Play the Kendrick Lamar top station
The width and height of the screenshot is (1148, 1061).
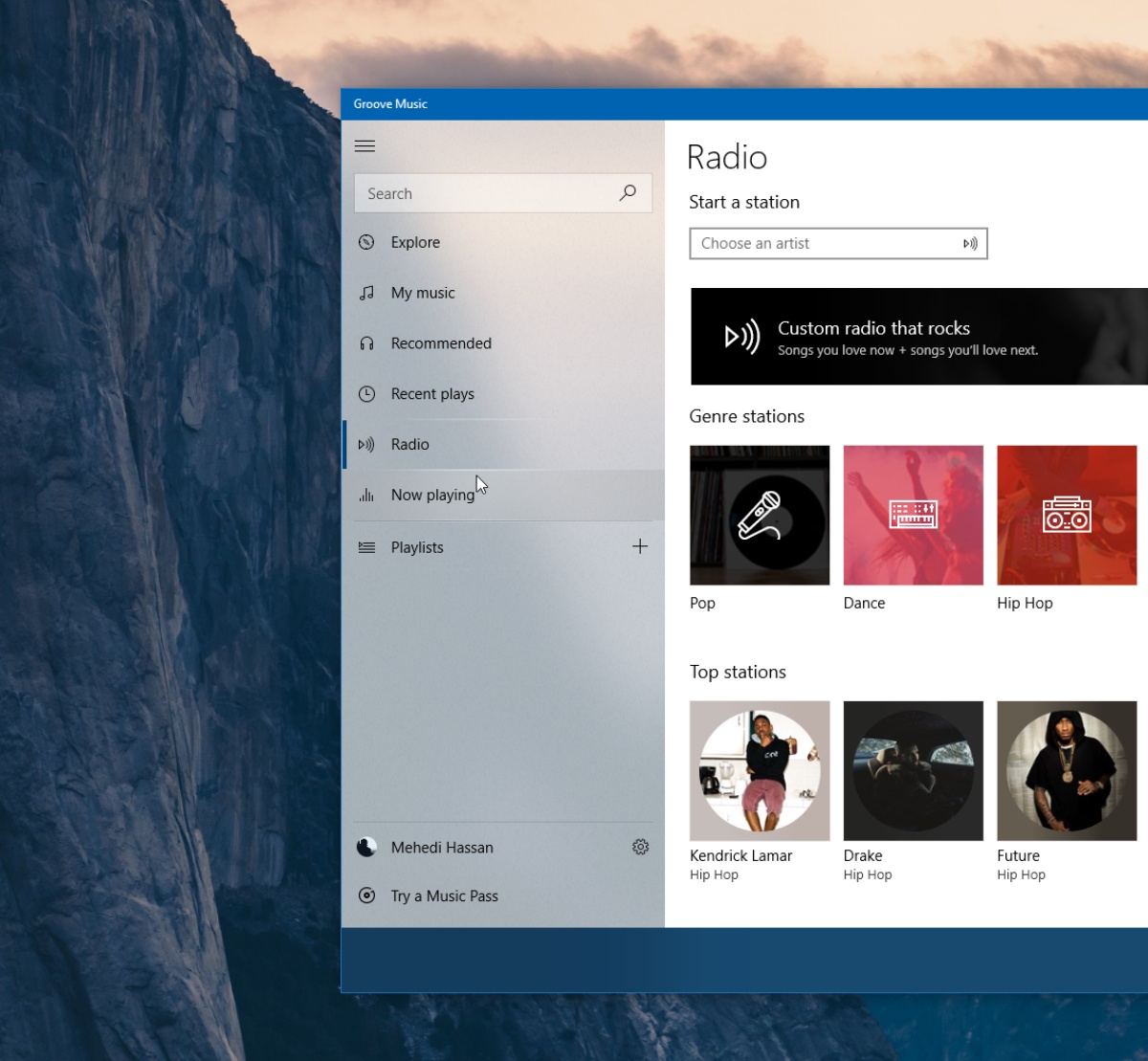[x=760, y=771]
